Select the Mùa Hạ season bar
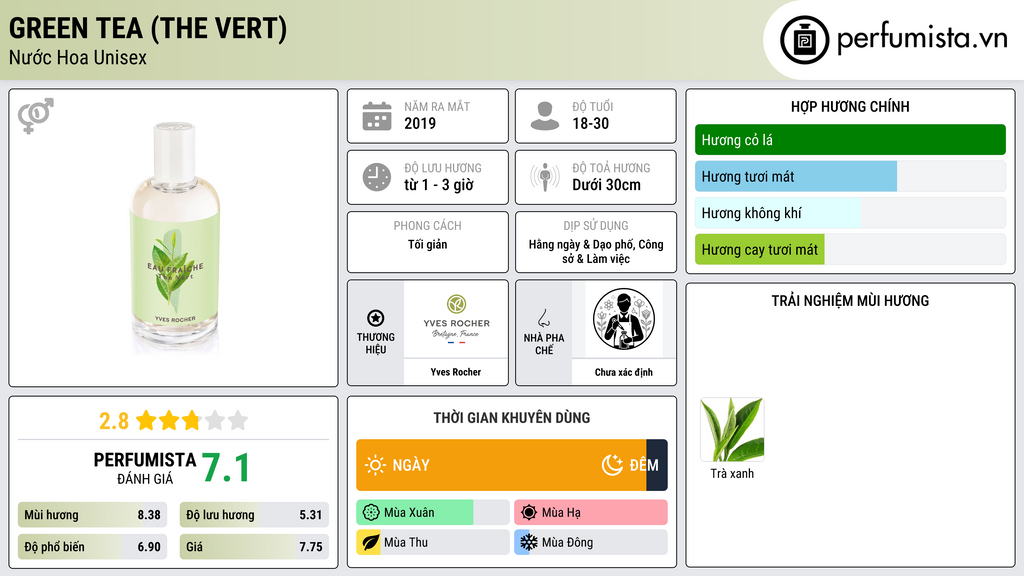Image resolution: width=1024 pixels, height=576 pixels. pyautogui.click(x=591, y=513)
